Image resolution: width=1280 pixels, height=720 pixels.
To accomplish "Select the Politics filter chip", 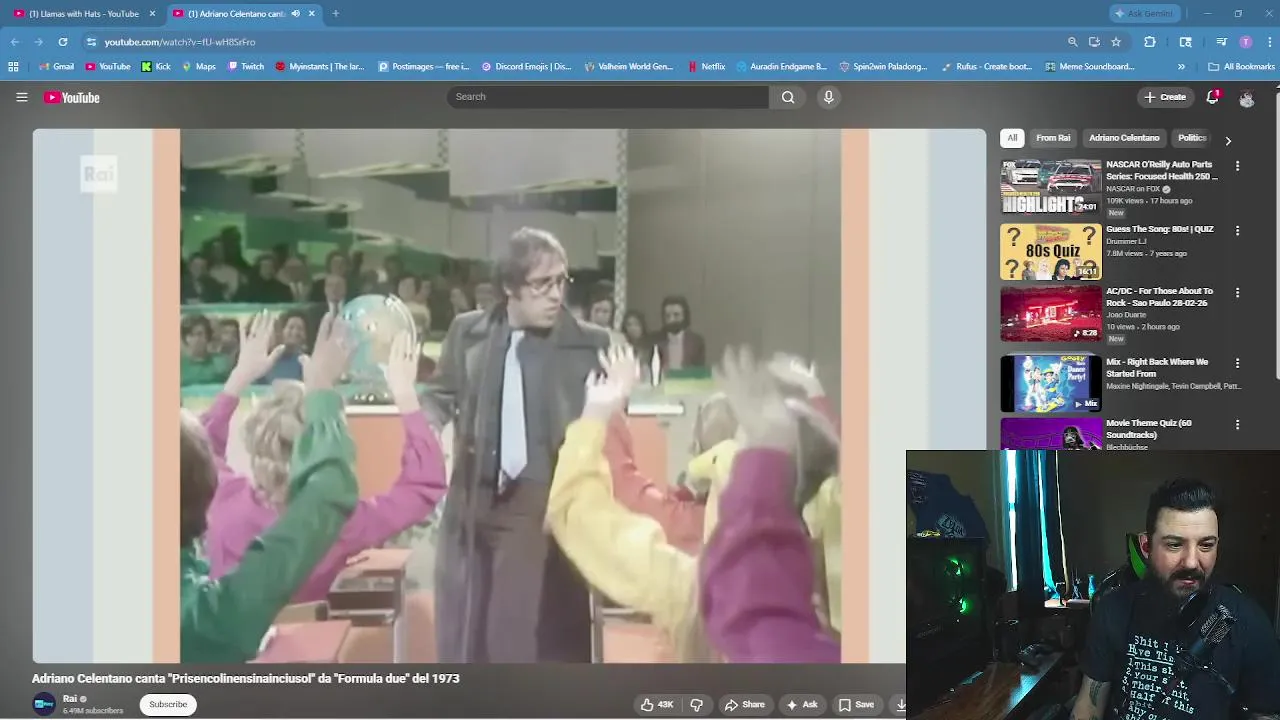I will (1191, 138).
